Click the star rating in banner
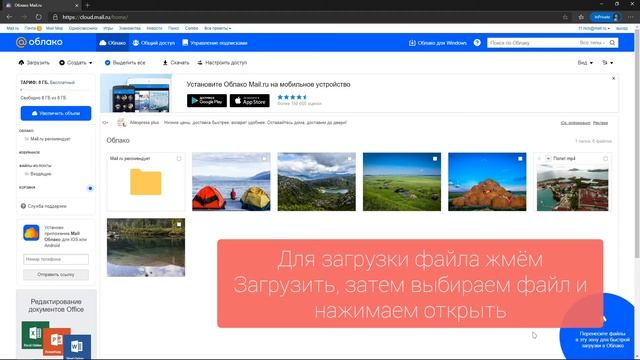The image size is (640, 360). (292, 97)
